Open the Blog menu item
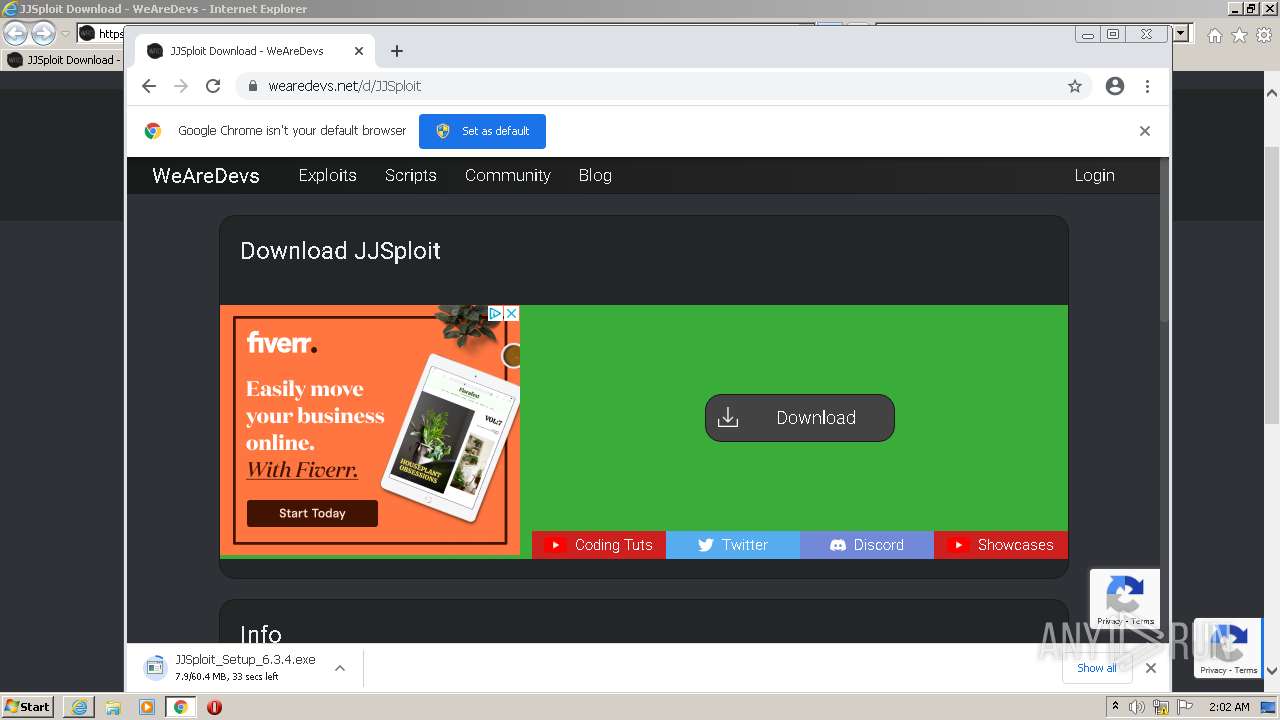This screenshot has width=1280, height=720. [595, 175]
